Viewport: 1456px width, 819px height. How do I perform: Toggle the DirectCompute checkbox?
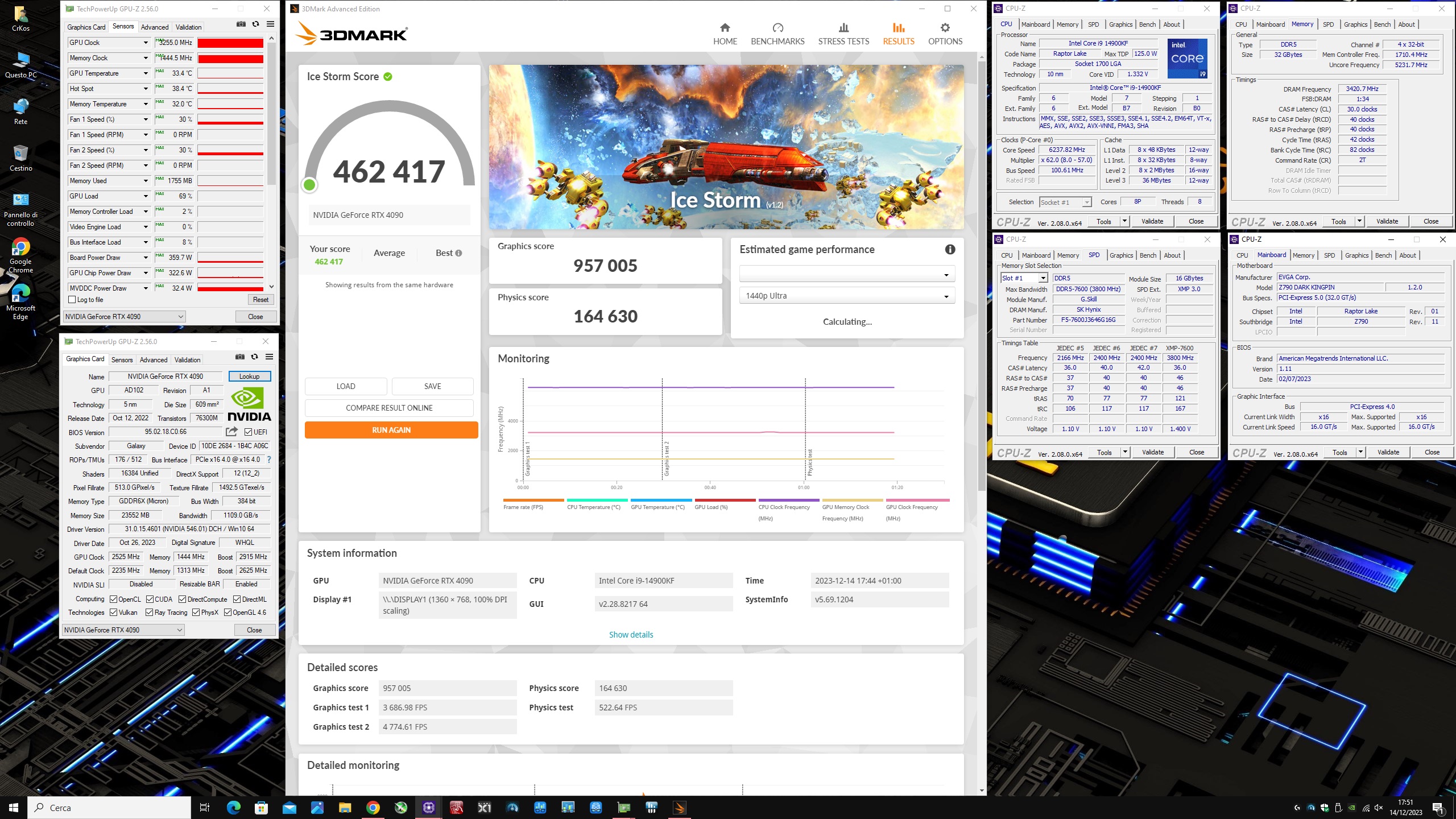coord(182,599)
